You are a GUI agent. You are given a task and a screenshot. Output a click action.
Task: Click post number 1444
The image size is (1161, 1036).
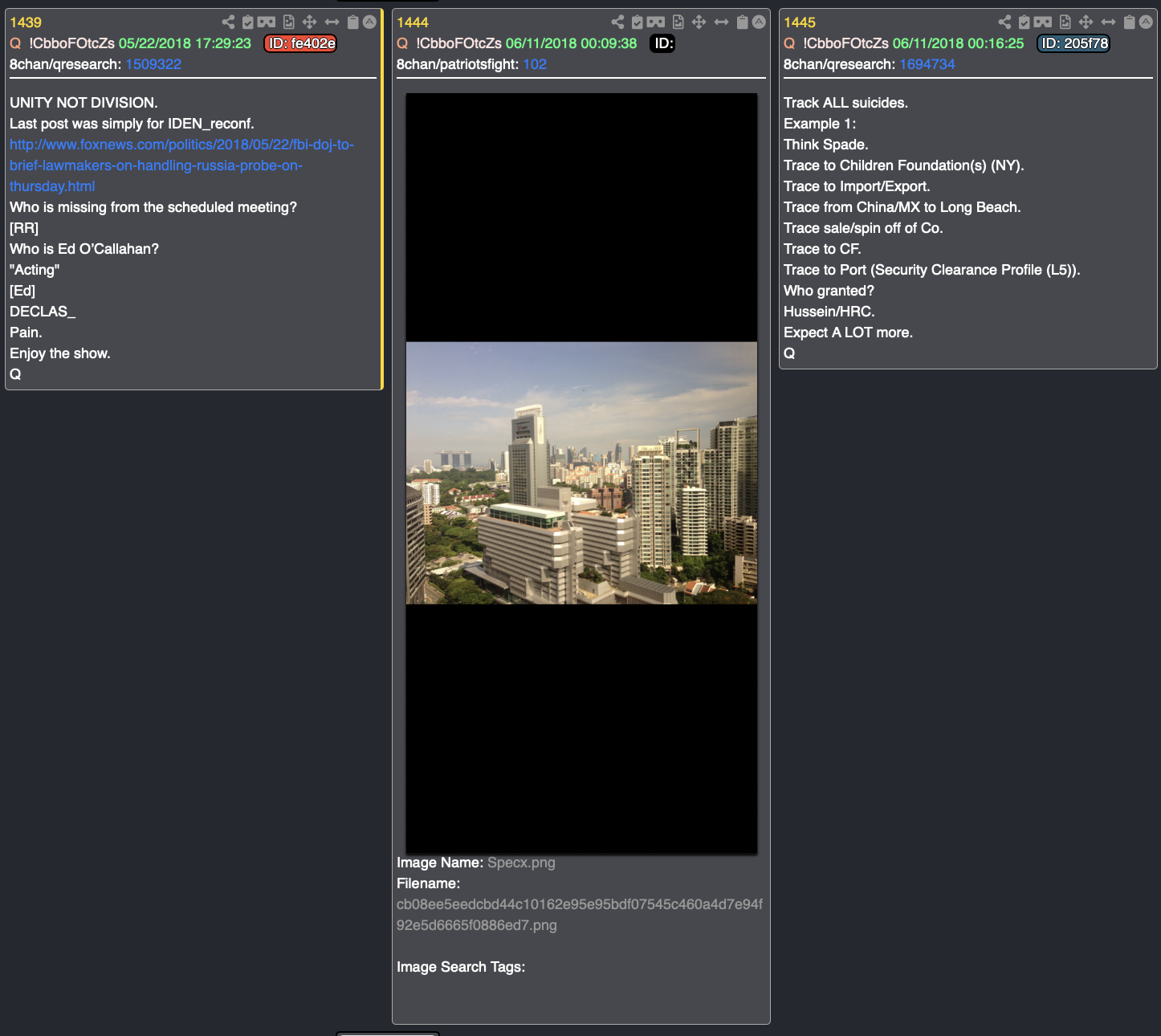[x=413, y=22]
